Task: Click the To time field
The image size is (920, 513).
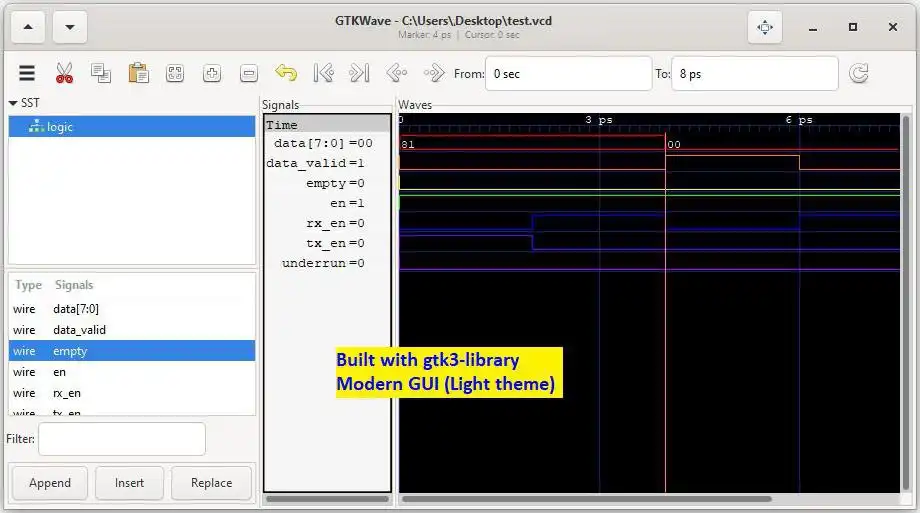Action: click(x=755, y=74)
